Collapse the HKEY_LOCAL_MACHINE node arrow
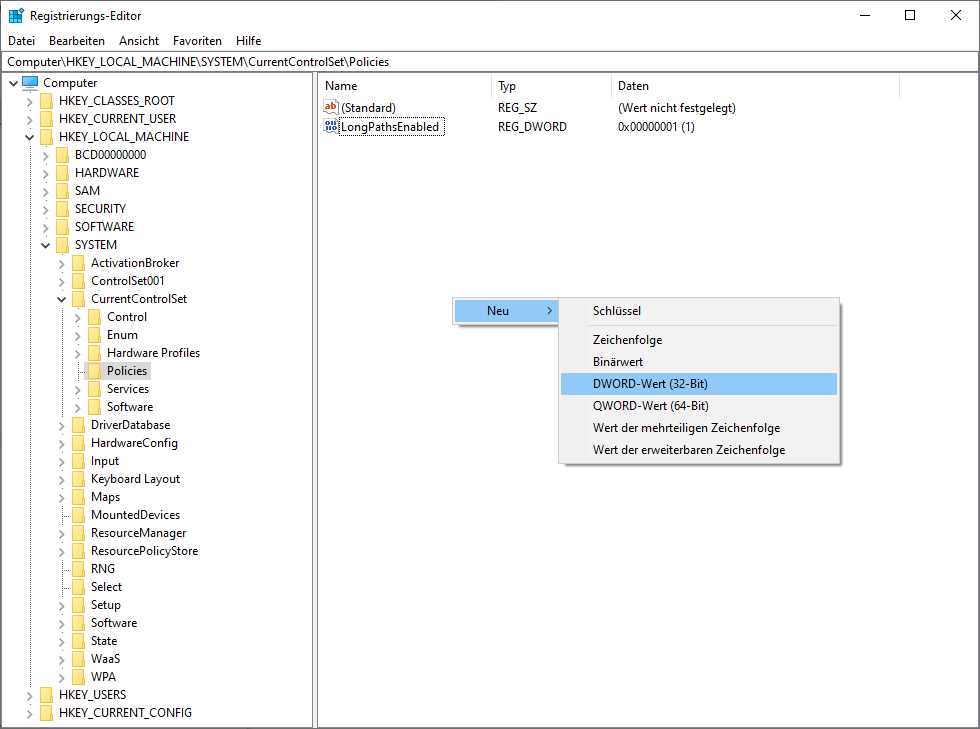This screenshot has height=729, width=980. click(29, 138)
